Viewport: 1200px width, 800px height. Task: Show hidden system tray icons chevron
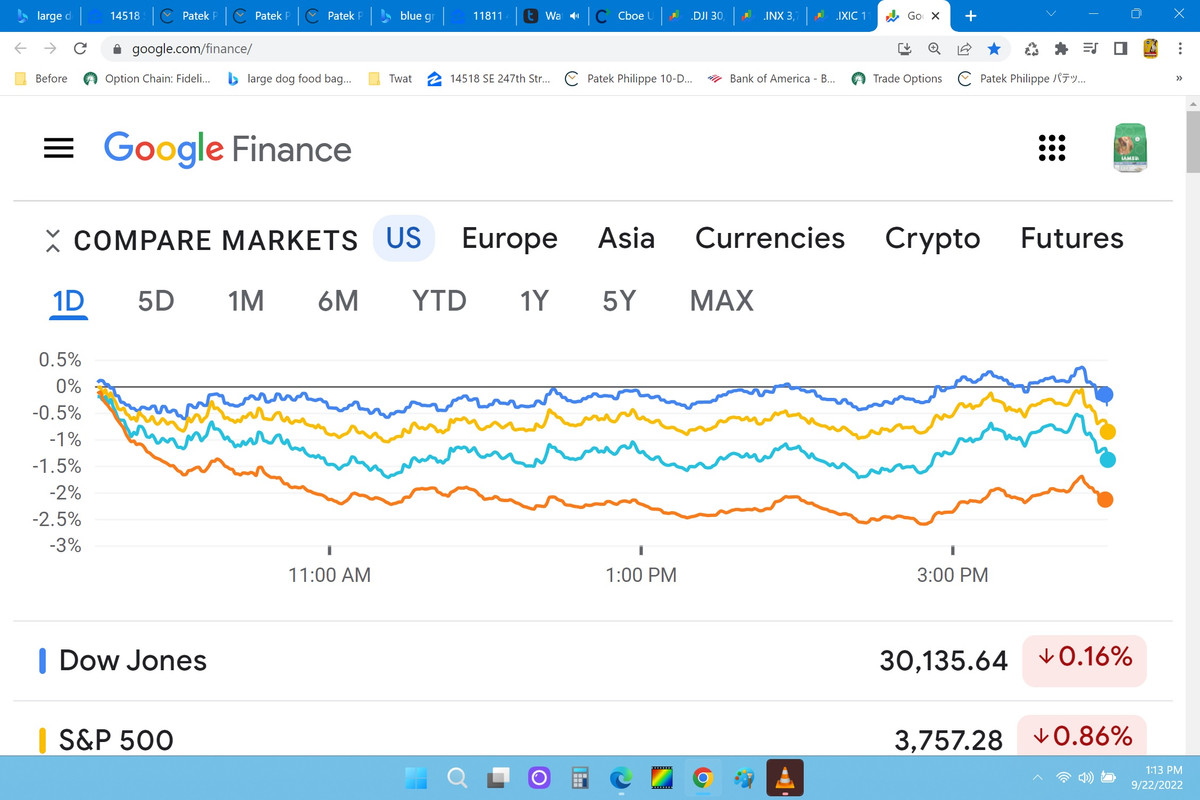pos(1038,777)
